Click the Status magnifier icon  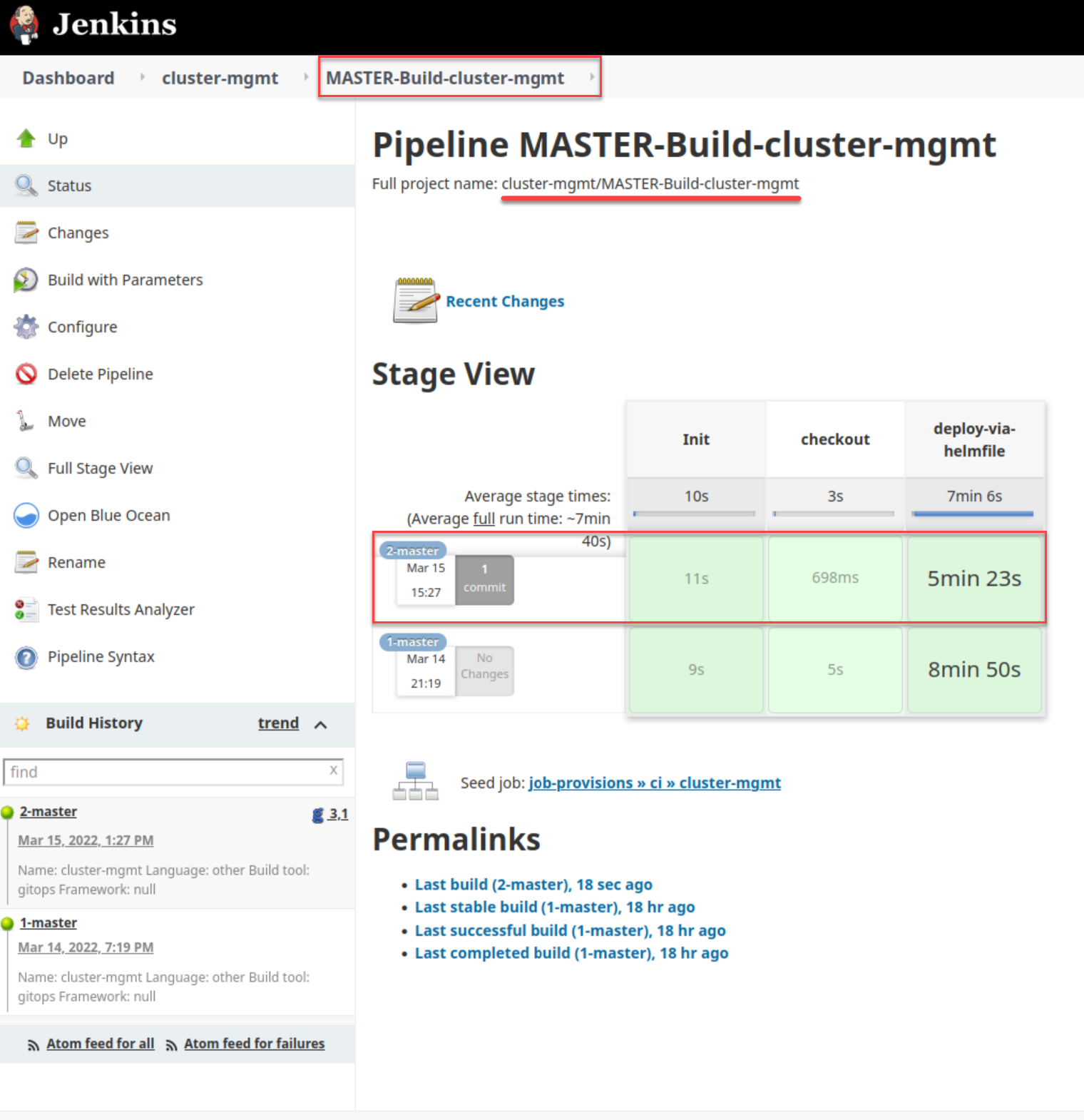[x=26, y=185]
